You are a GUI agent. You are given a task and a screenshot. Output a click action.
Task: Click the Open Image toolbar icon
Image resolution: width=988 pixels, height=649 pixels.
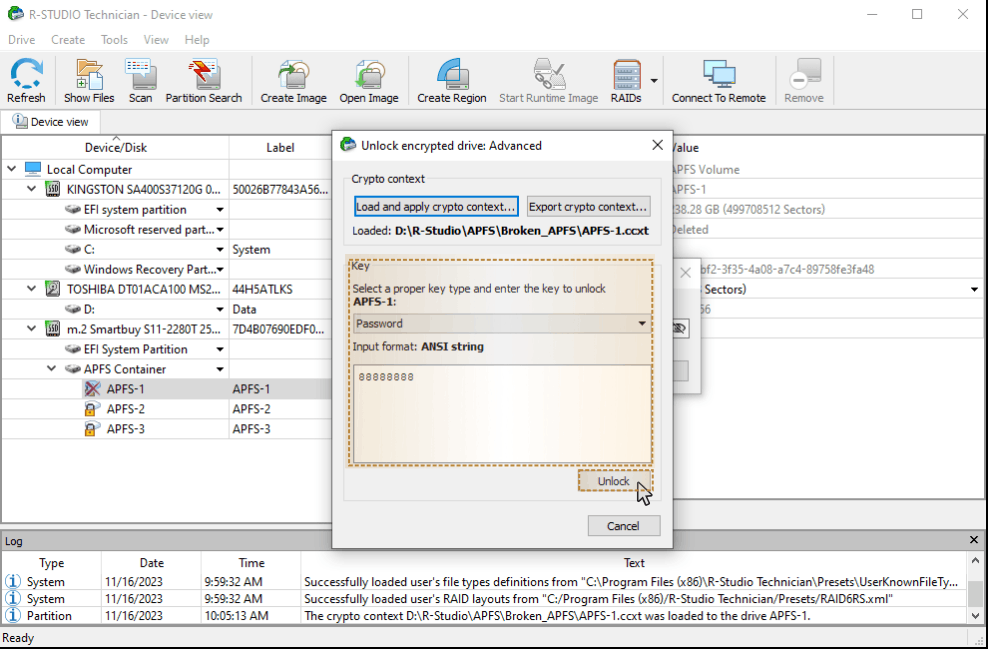369,80
